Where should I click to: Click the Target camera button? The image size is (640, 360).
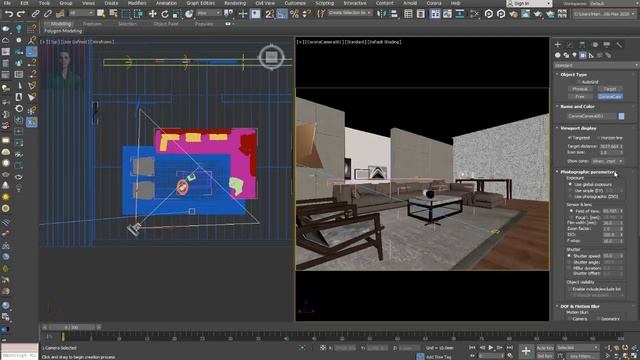[x=610, y=89]
